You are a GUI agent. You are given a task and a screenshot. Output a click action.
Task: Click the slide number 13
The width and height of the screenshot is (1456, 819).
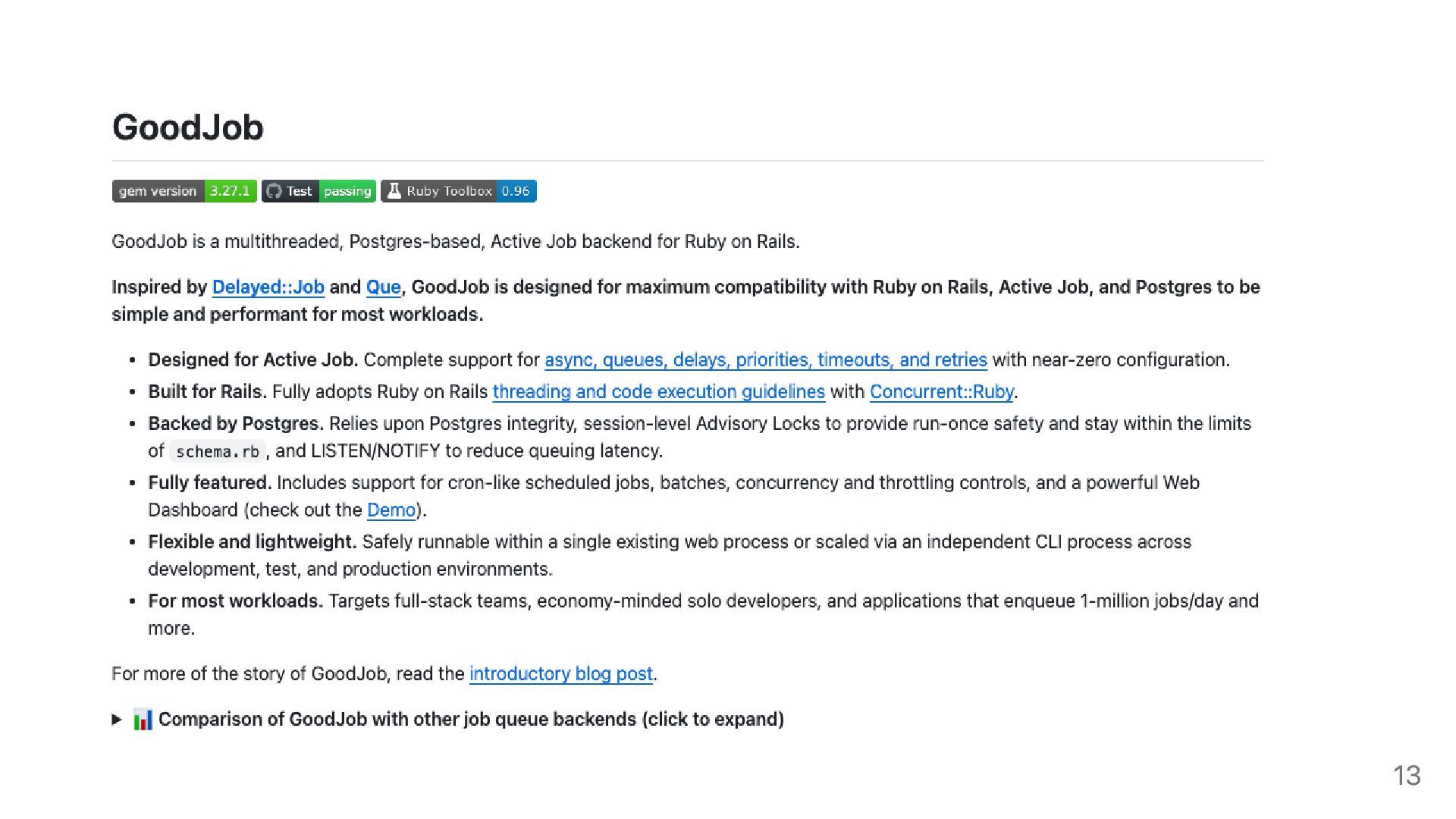point(1406,776)
